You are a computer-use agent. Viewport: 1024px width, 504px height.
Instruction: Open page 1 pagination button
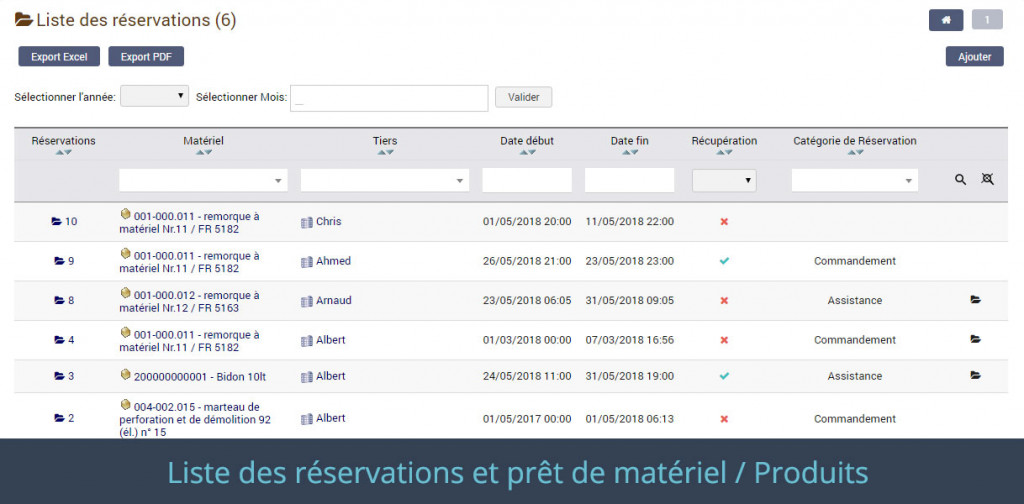click(987, 20)
